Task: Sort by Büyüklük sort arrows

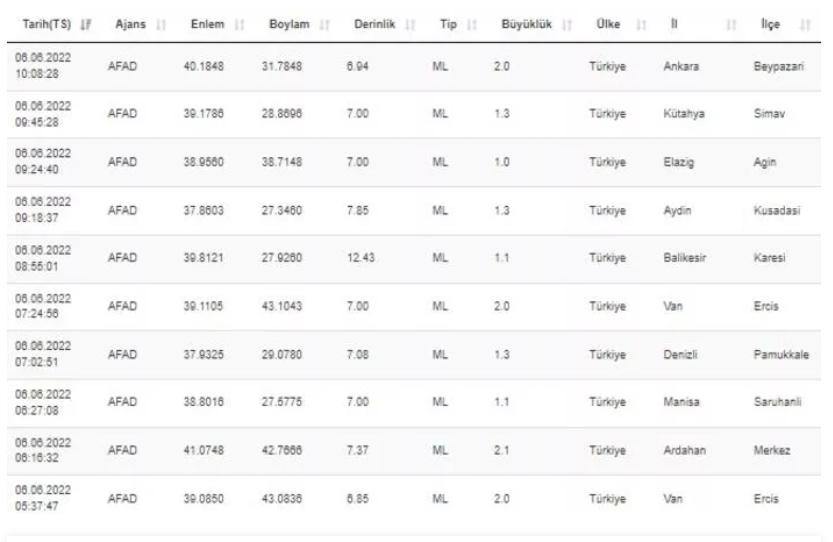Action: 567,24
